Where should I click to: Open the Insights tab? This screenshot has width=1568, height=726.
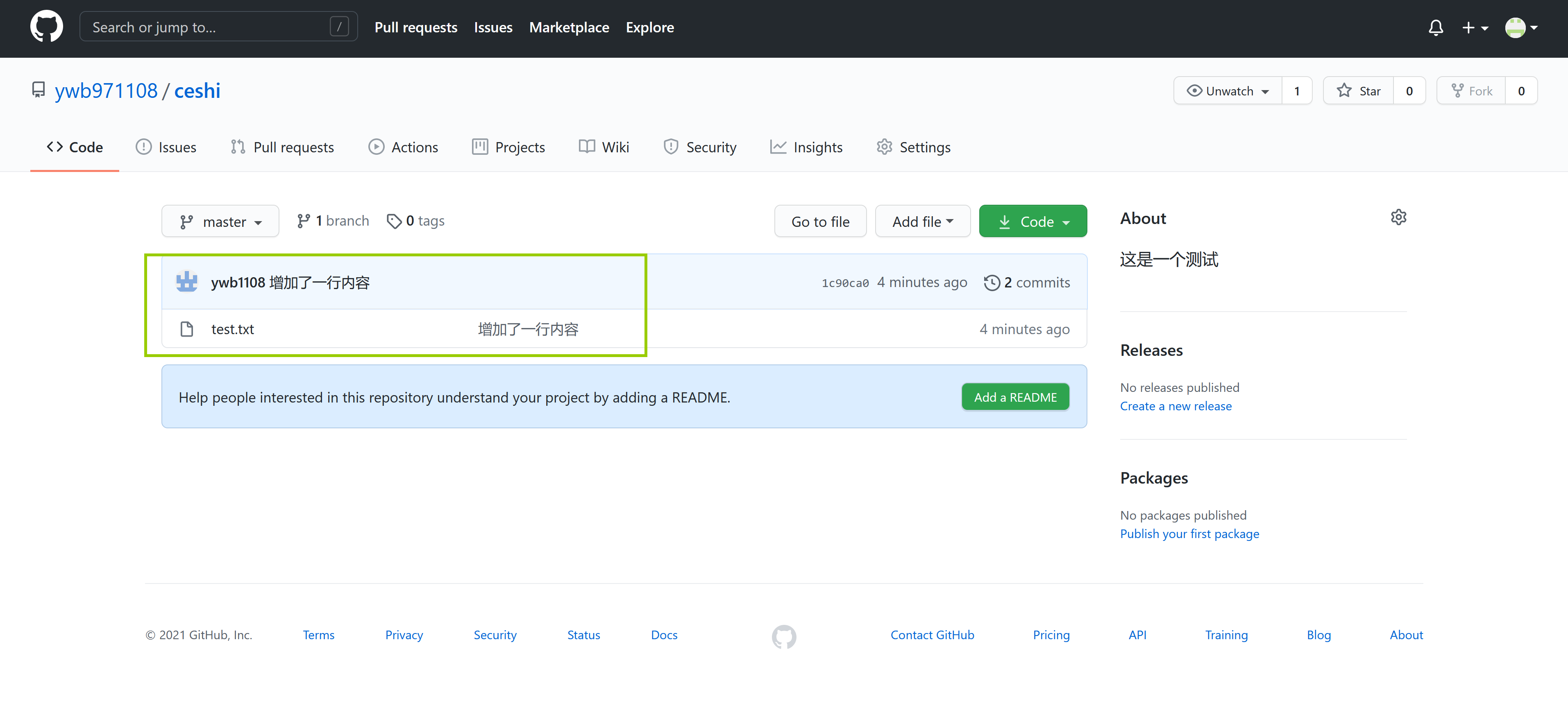tap(806, 147)
